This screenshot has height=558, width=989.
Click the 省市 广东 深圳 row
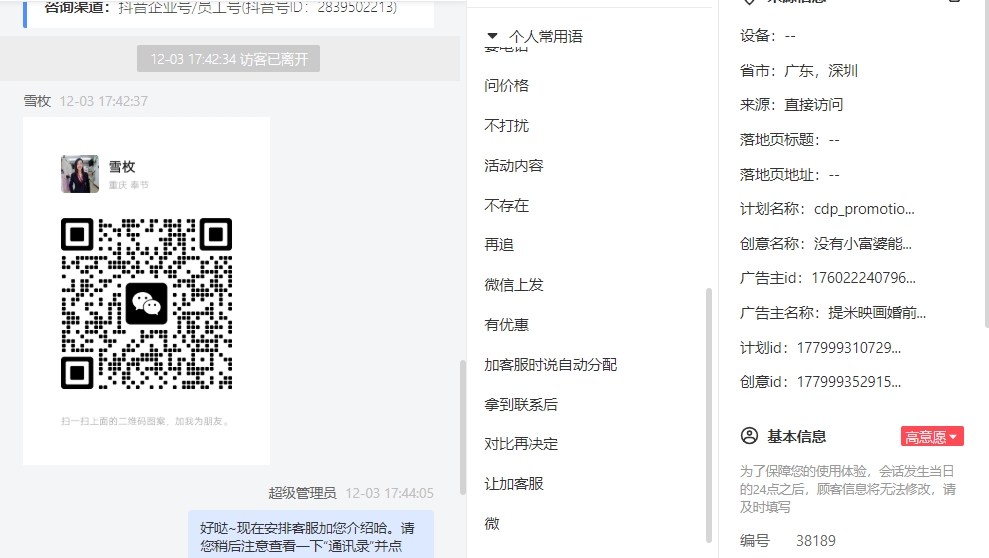[799, 71]
